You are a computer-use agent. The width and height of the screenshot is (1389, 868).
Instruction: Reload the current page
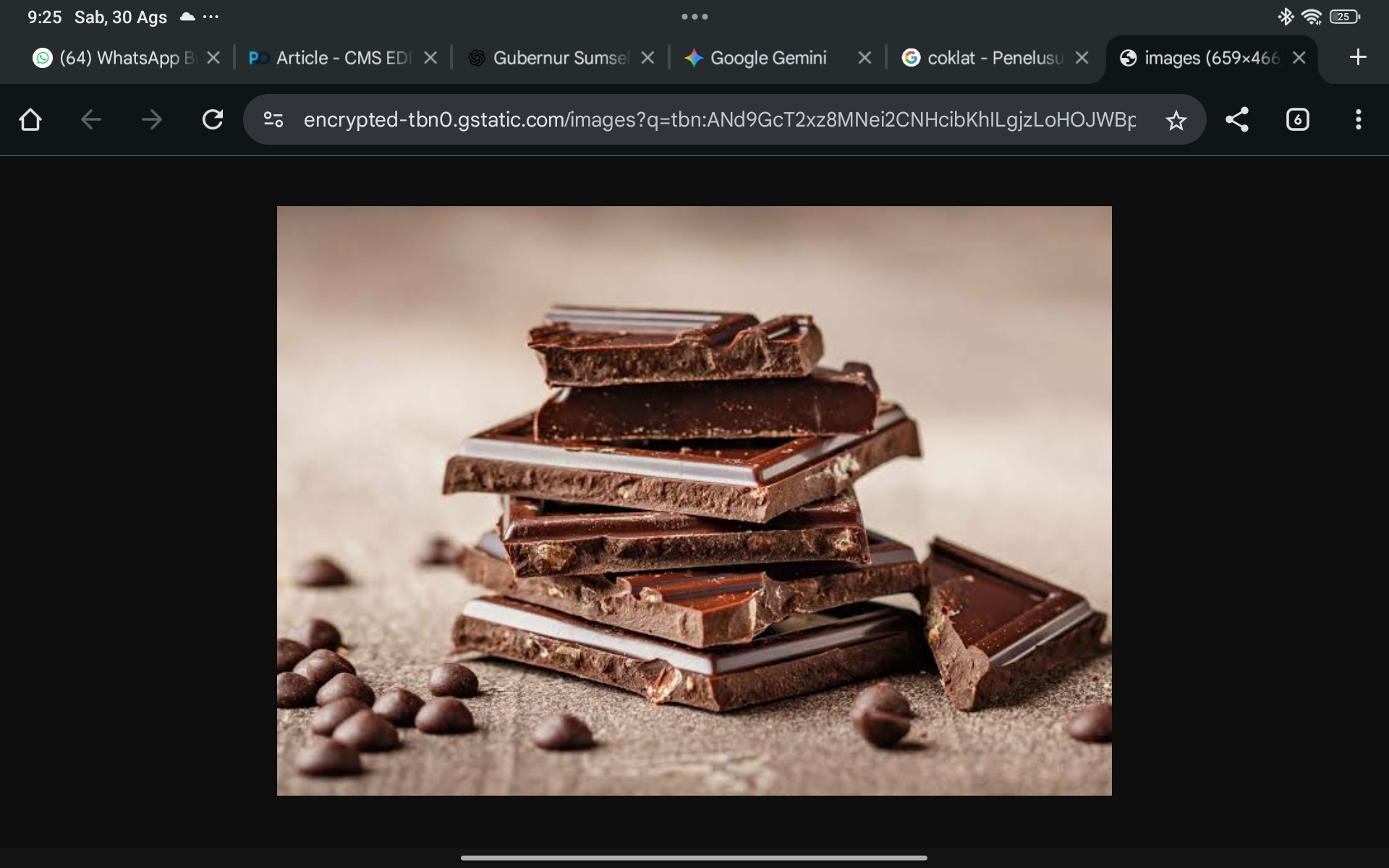click(x=212, y=119)
